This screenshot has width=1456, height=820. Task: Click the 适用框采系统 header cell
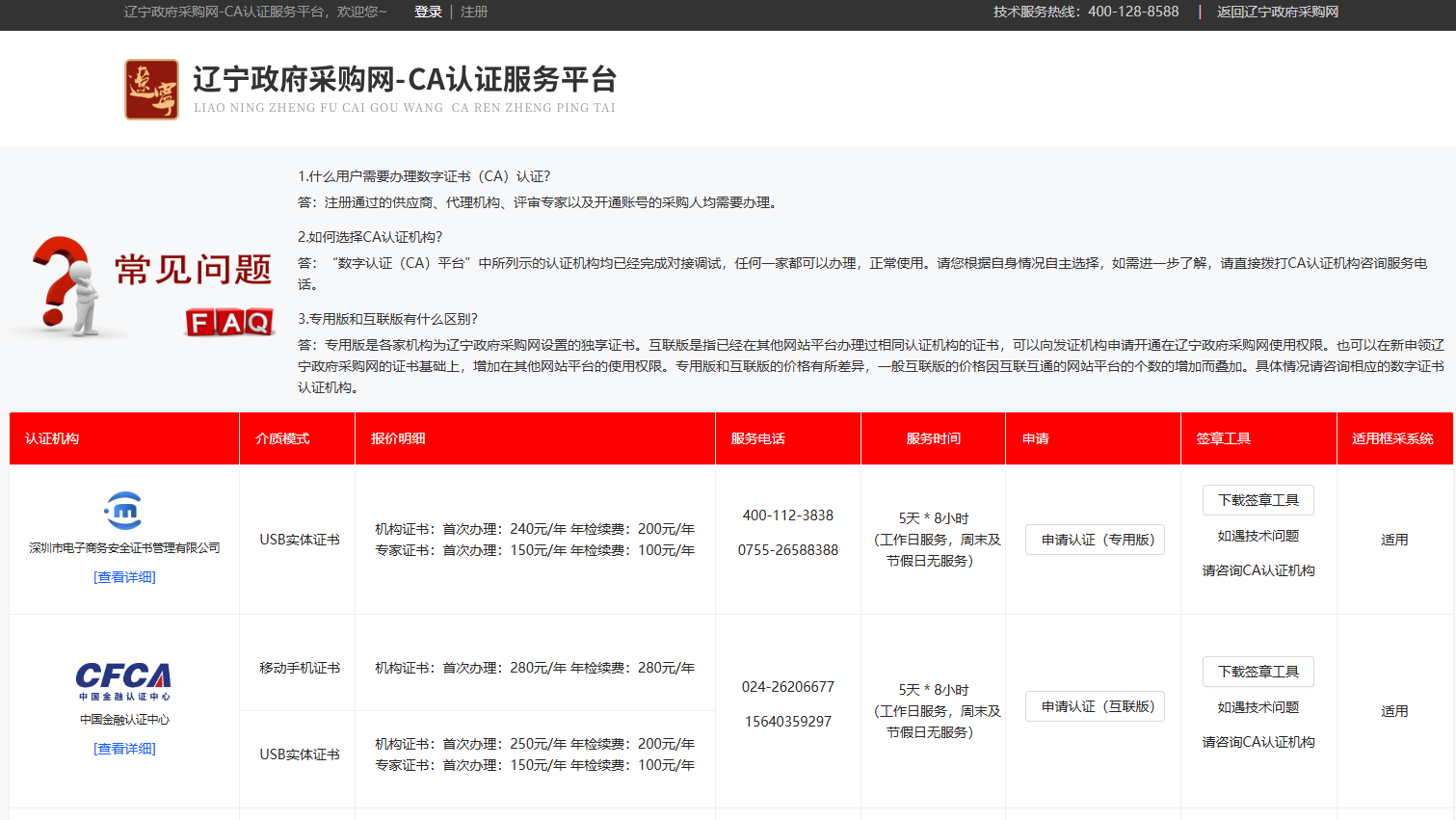pyautogui.click(x=1394, y=437)
